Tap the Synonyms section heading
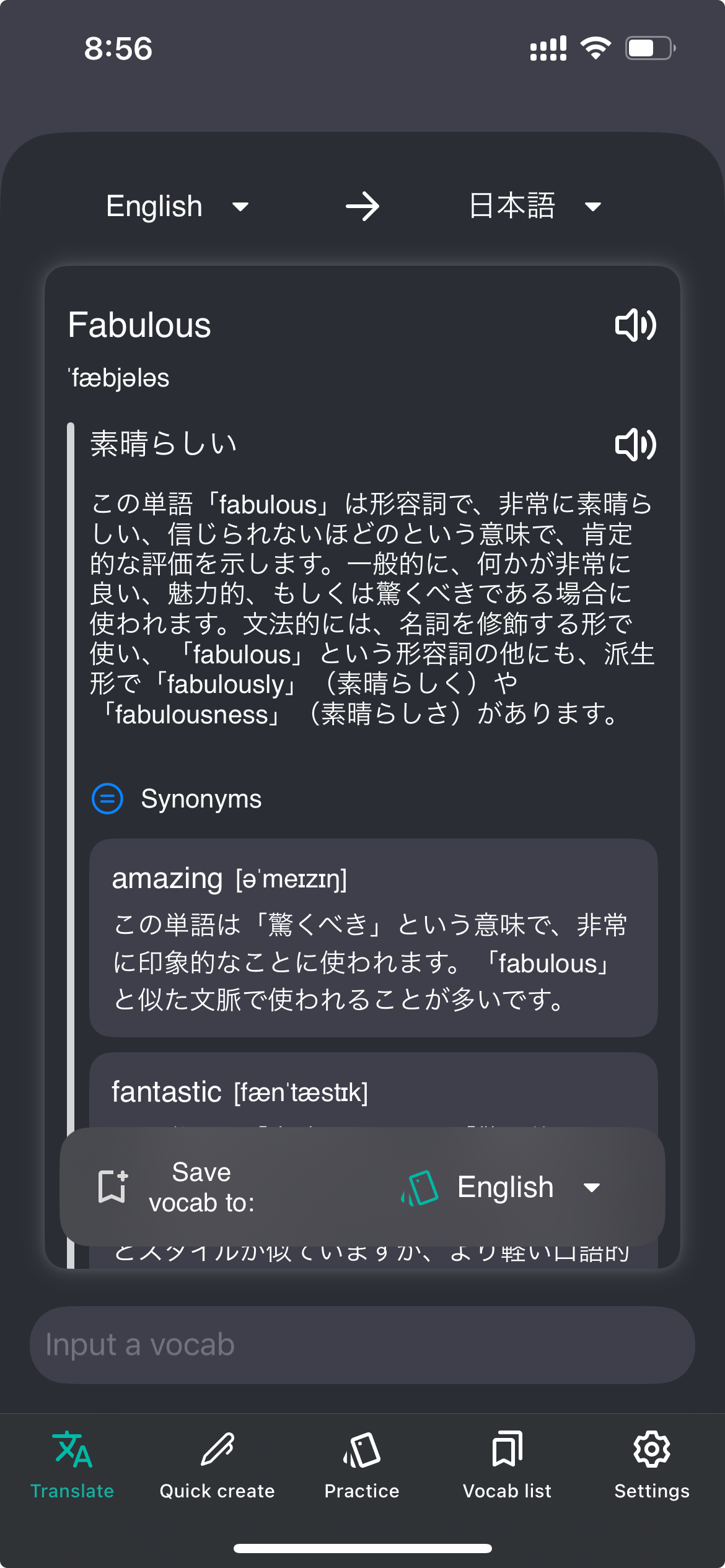Image resolution: width=725 pixels, height=1568 pixels. click(201, 799)
